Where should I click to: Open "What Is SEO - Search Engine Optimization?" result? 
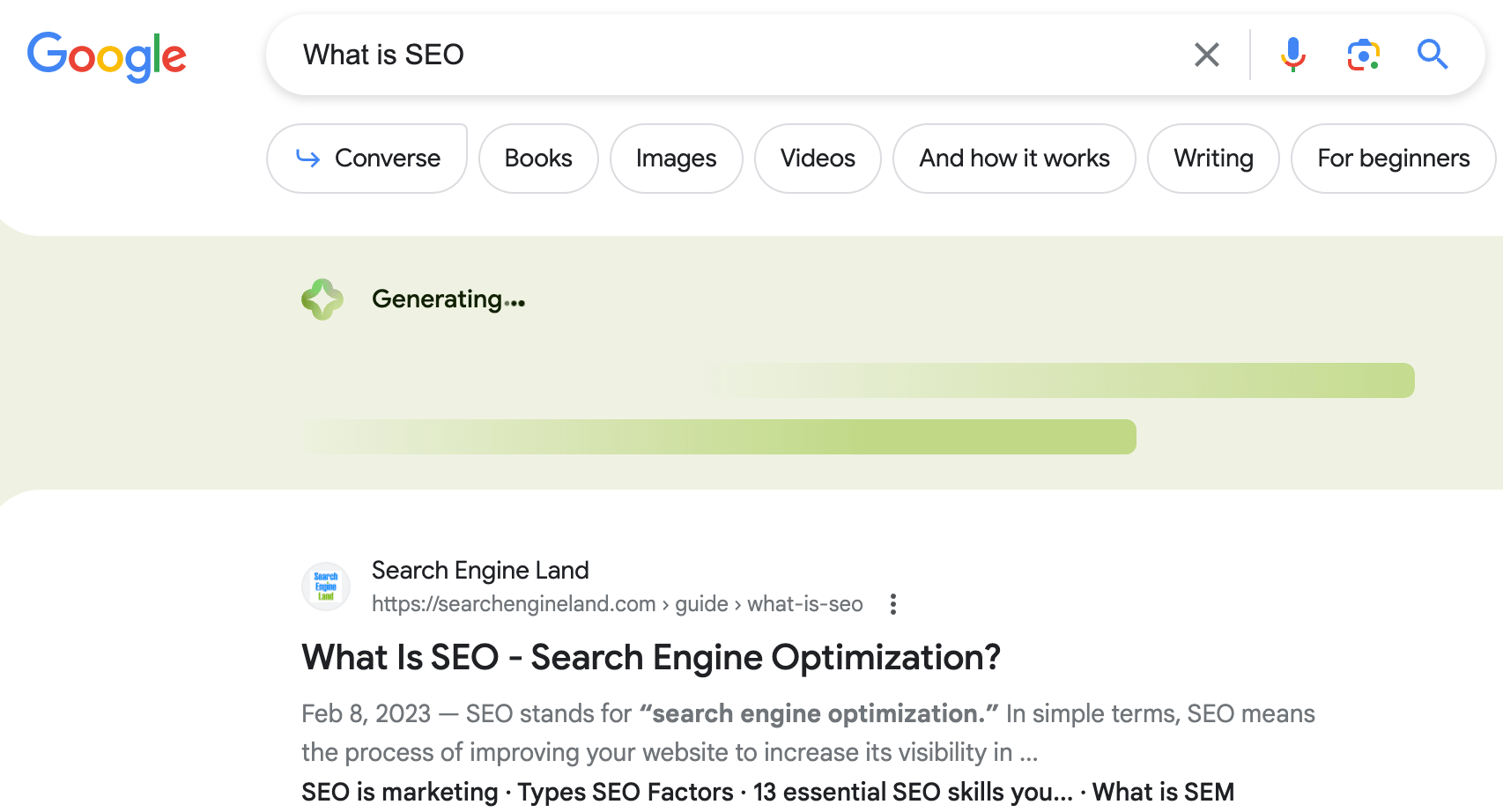point(651,658)
